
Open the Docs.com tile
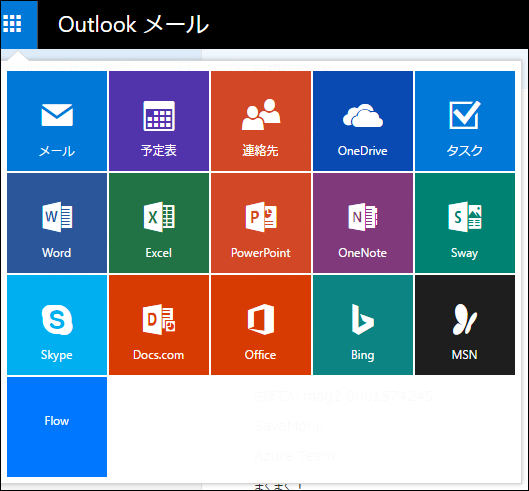point(159,325)
